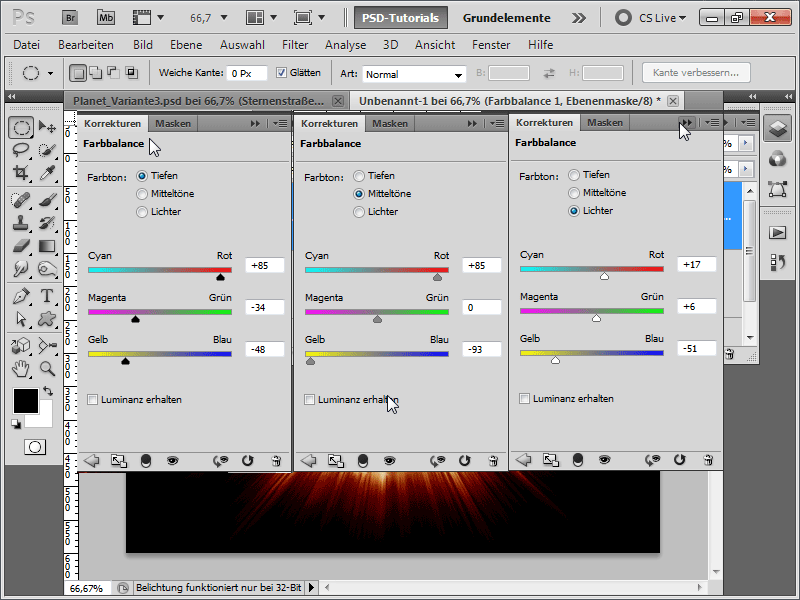Select the Eraser tool
The height and width of the screenshot is (600, 800).
click(21, 246)
